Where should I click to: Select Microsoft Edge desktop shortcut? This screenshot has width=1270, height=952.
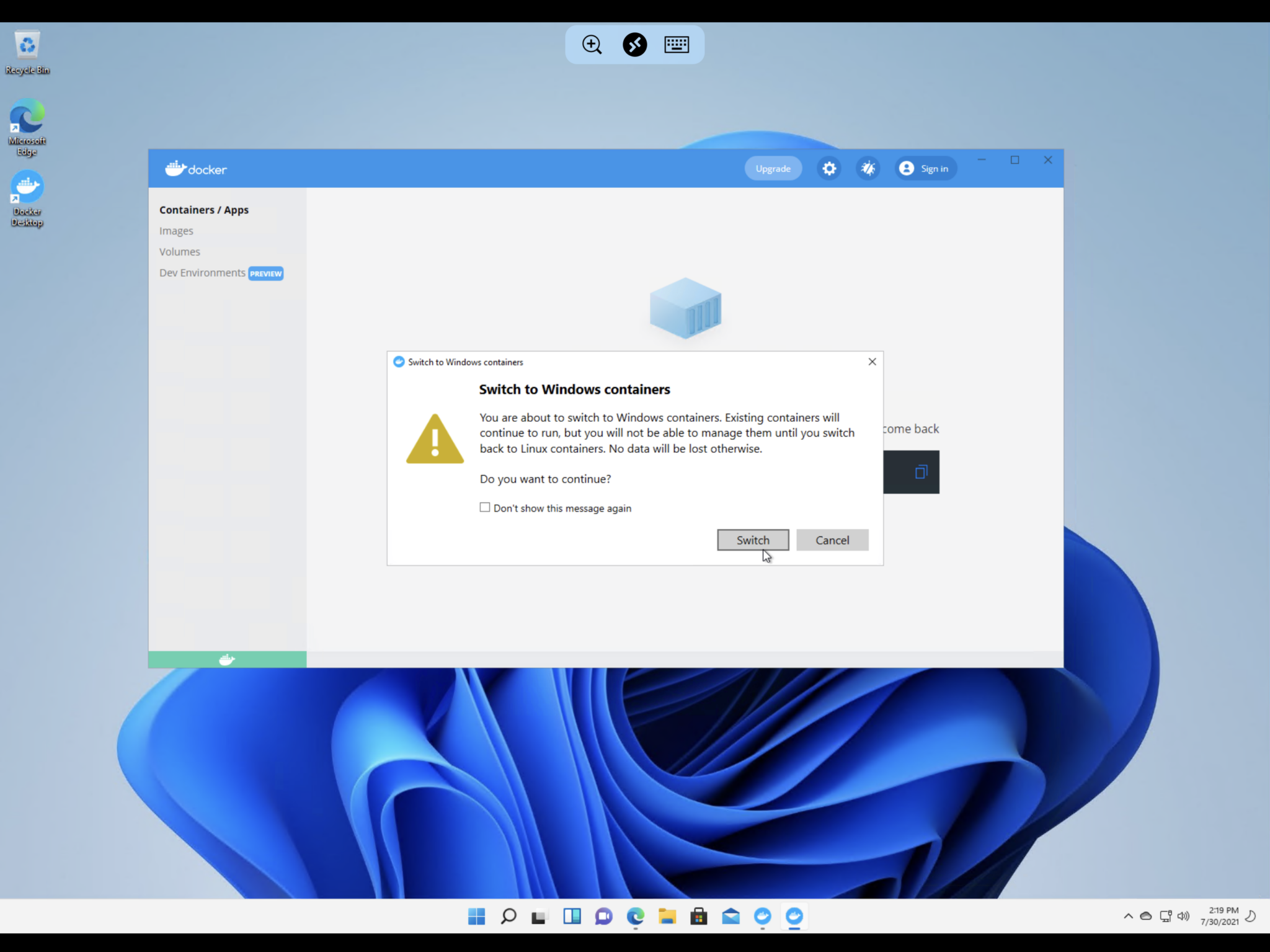coord(27,127)
